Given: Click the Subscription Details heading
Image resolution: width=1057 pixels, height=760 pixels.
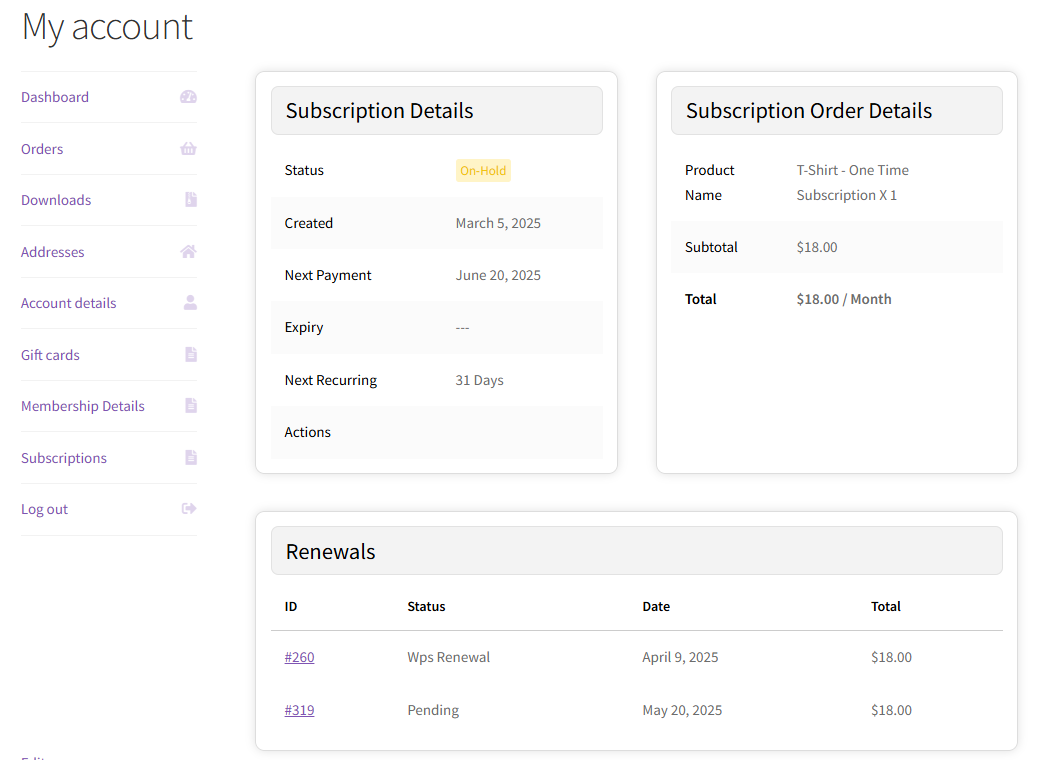Looking at the screenshot, I should [x=380, y=111].
